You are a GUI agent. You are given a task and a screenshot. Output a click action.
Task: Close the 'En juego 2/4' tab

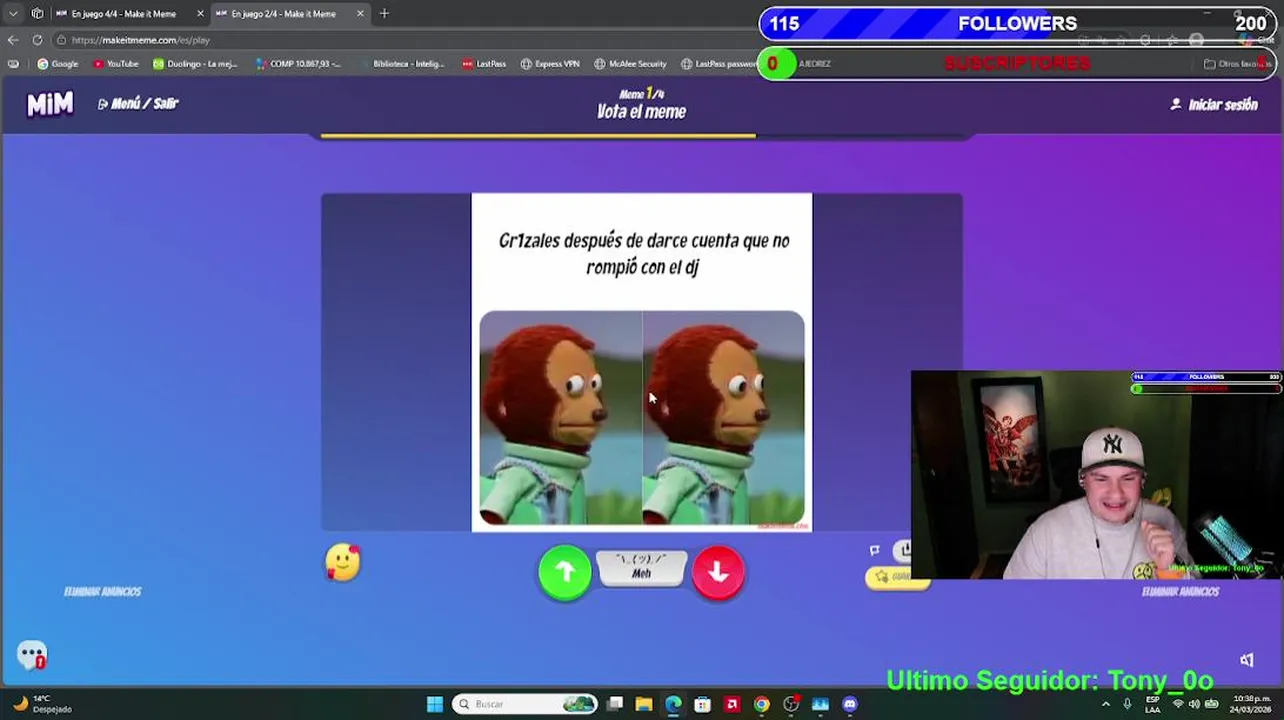click(x=360, y=14)
